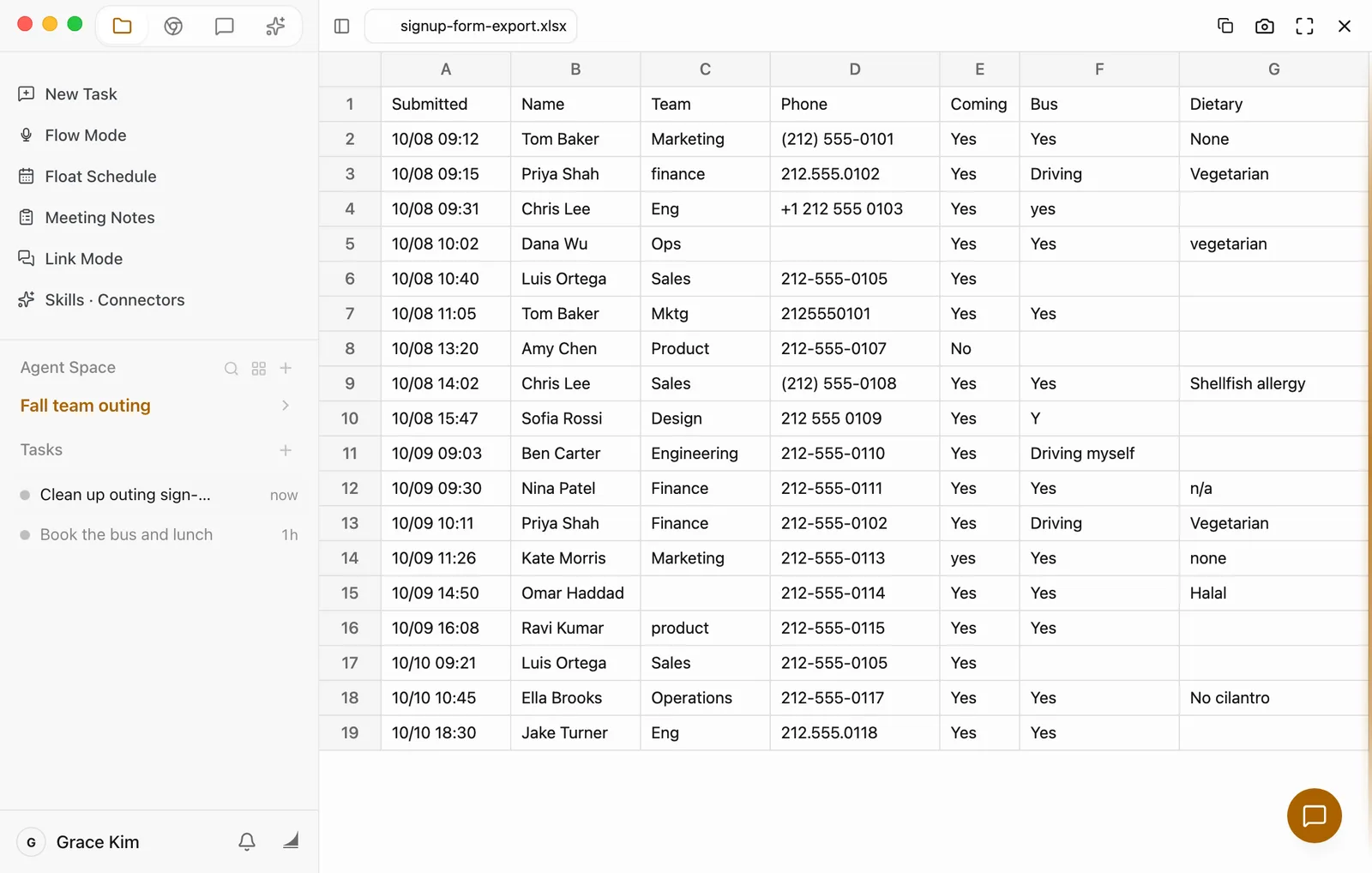
Task: Select column A header
Action: [446, 69]
